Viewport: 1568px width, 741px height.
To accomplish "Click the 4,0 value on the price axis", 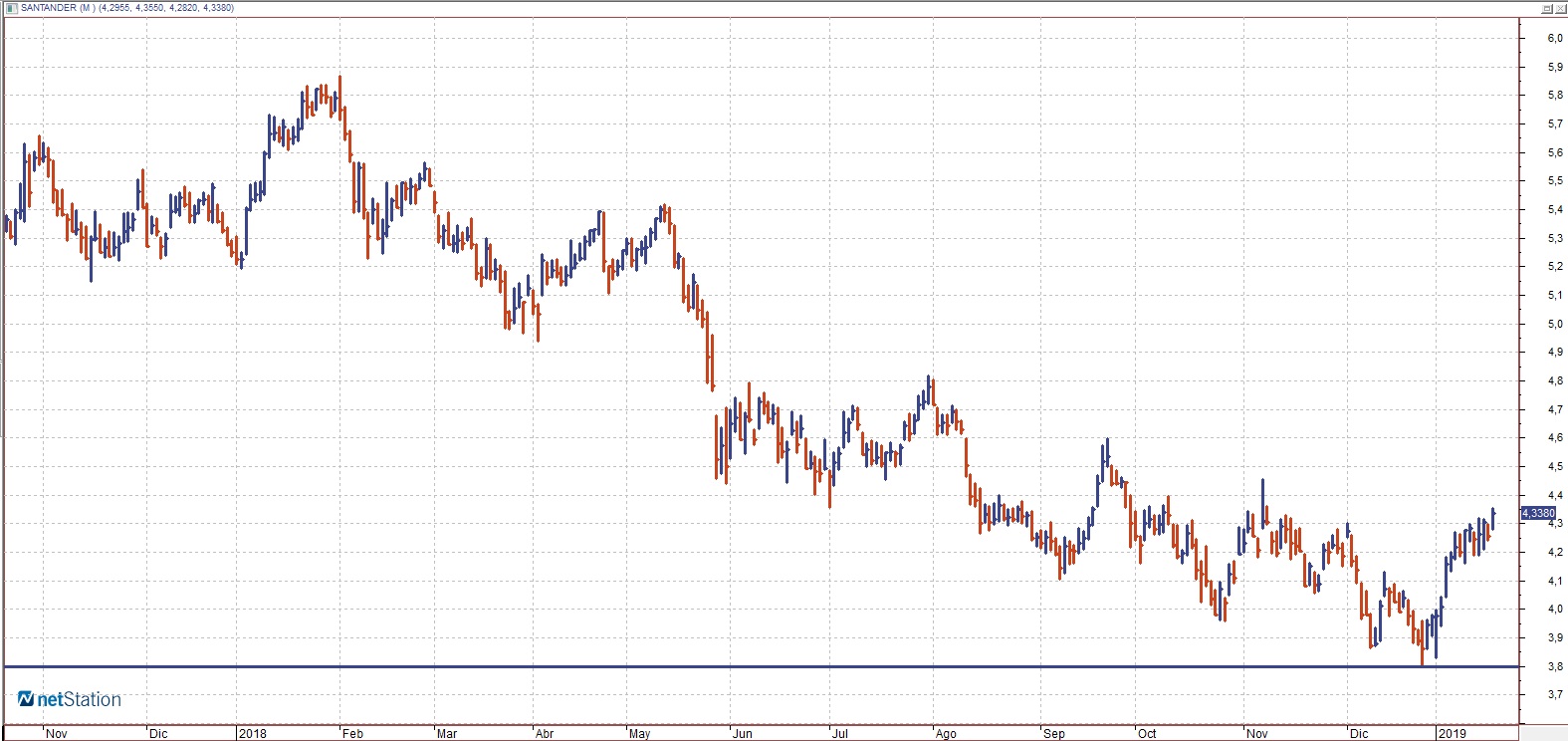I will [x=1555, y=610].
